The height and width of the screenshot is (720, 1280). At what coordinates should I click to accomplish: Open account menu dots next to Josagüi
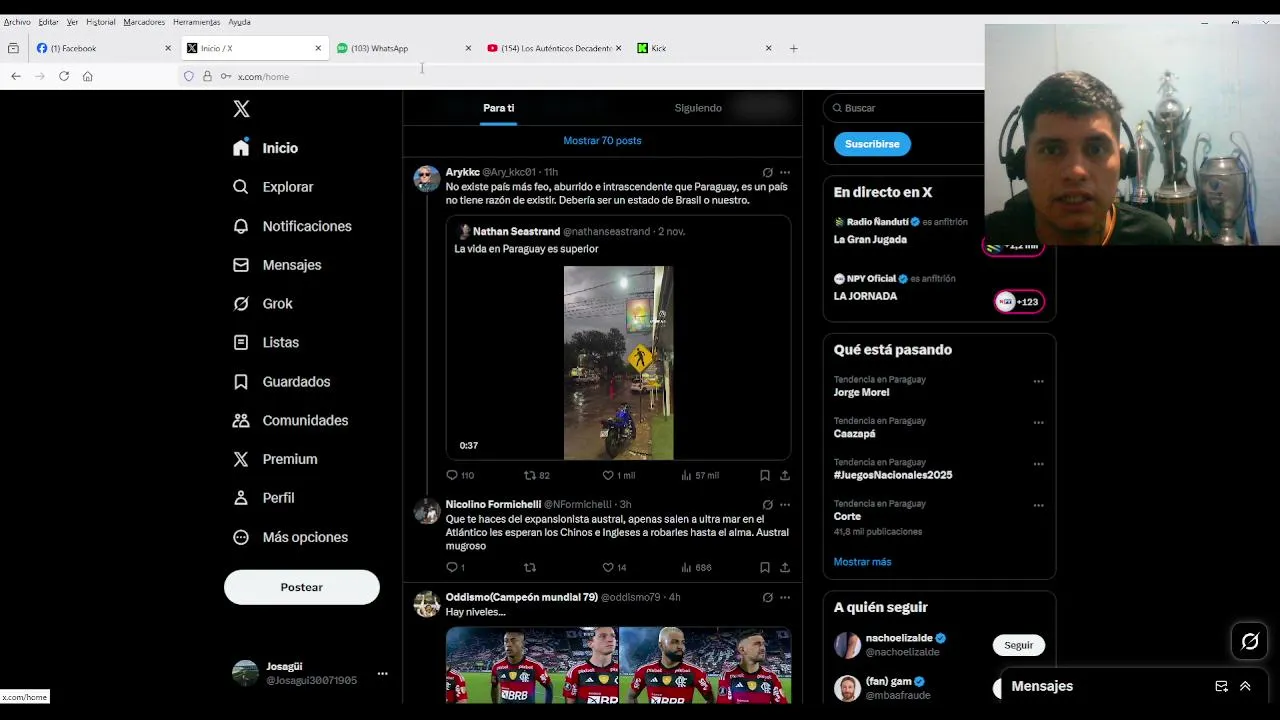(382, 674)
